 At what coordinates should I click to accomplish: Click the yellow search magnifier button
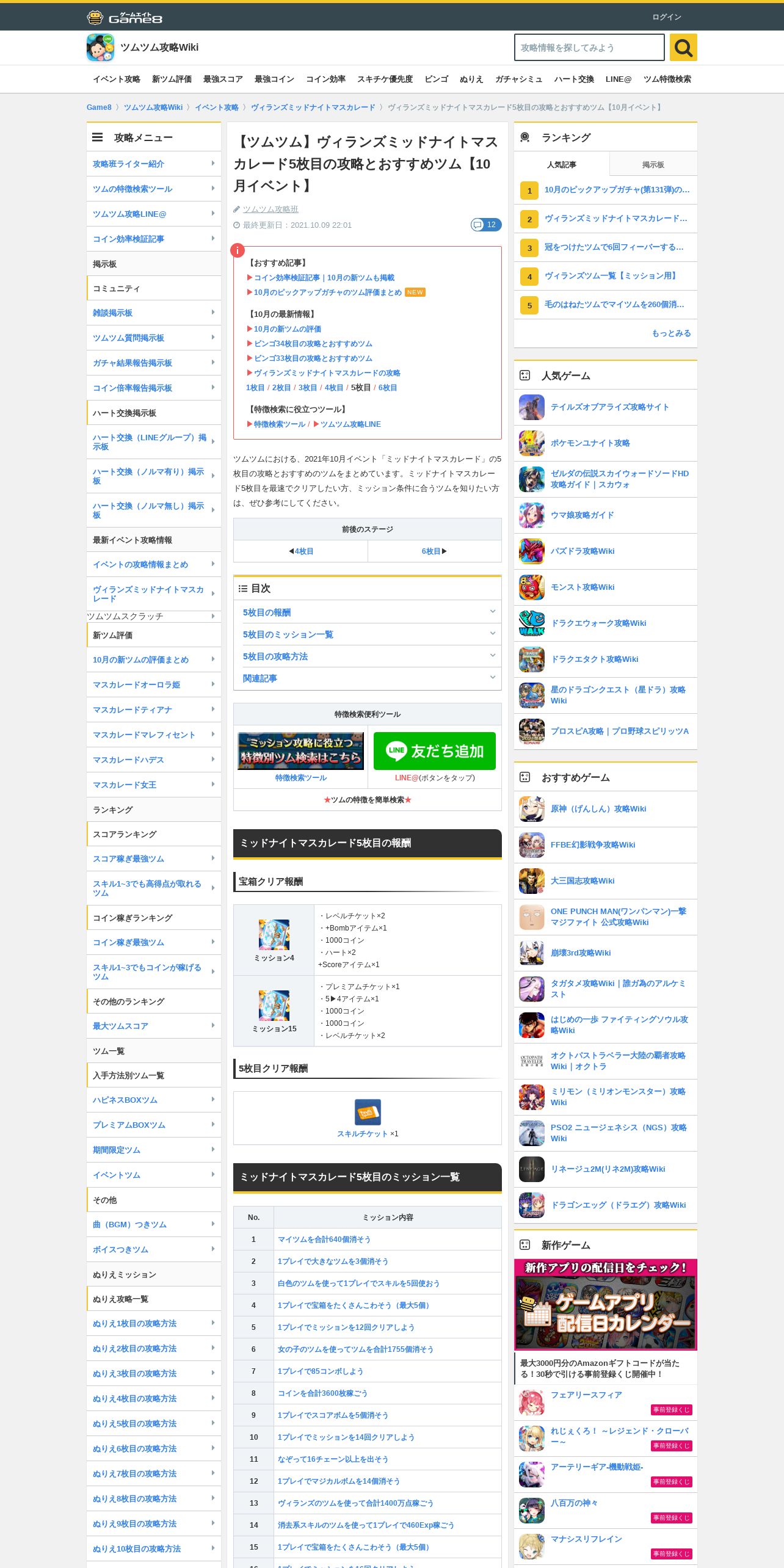tap(683, 48)
